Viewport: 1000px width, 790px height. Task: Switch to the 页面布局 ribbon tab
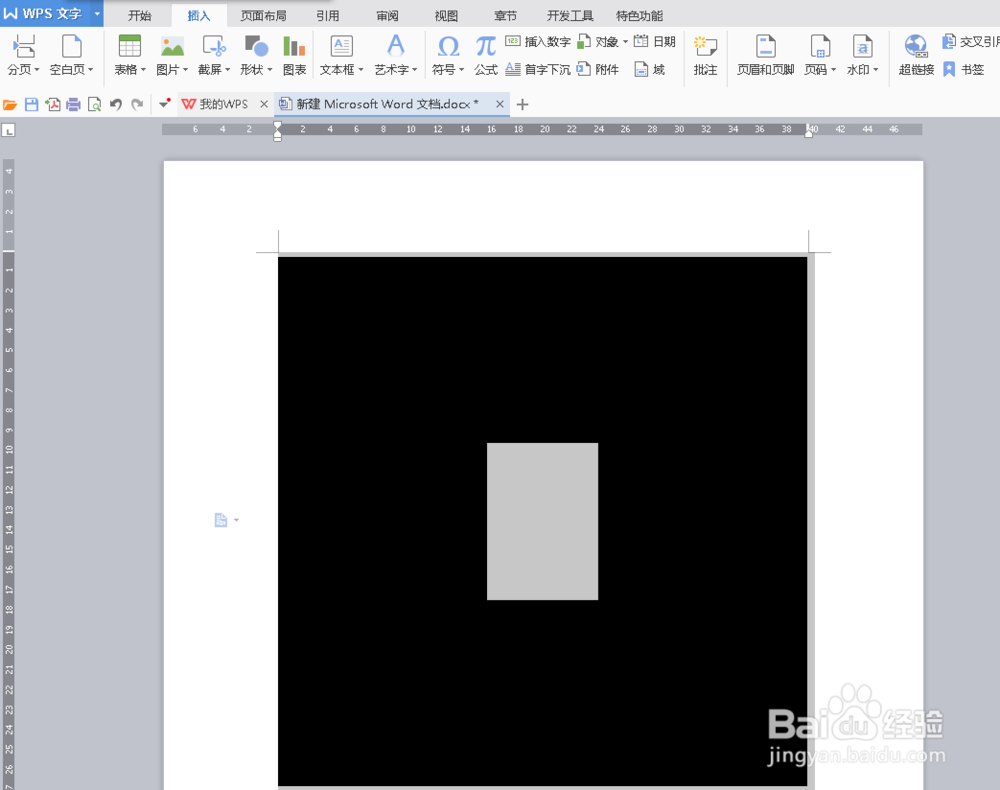coord(263,15)
